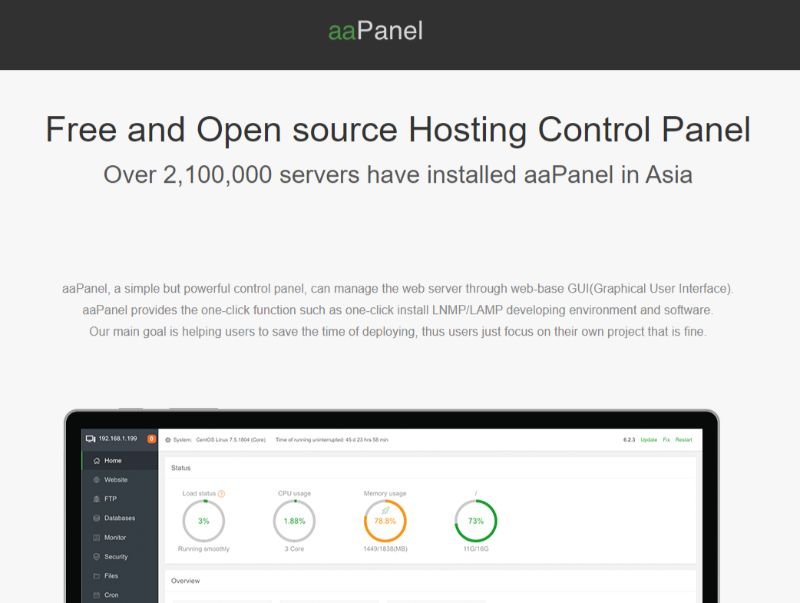Click the Update link in the top right
Image resolution: width=800 pixels, height=603 pixels.
(x=647, y=442)
